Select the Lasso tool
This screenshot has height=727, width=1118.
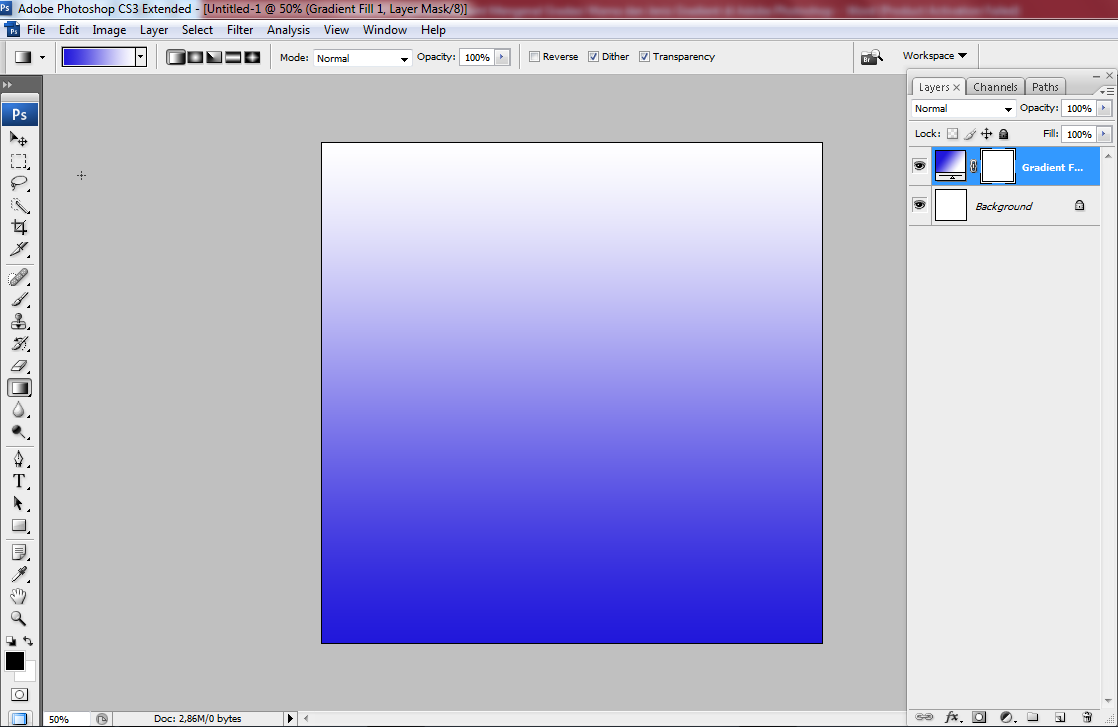point(18,184)
